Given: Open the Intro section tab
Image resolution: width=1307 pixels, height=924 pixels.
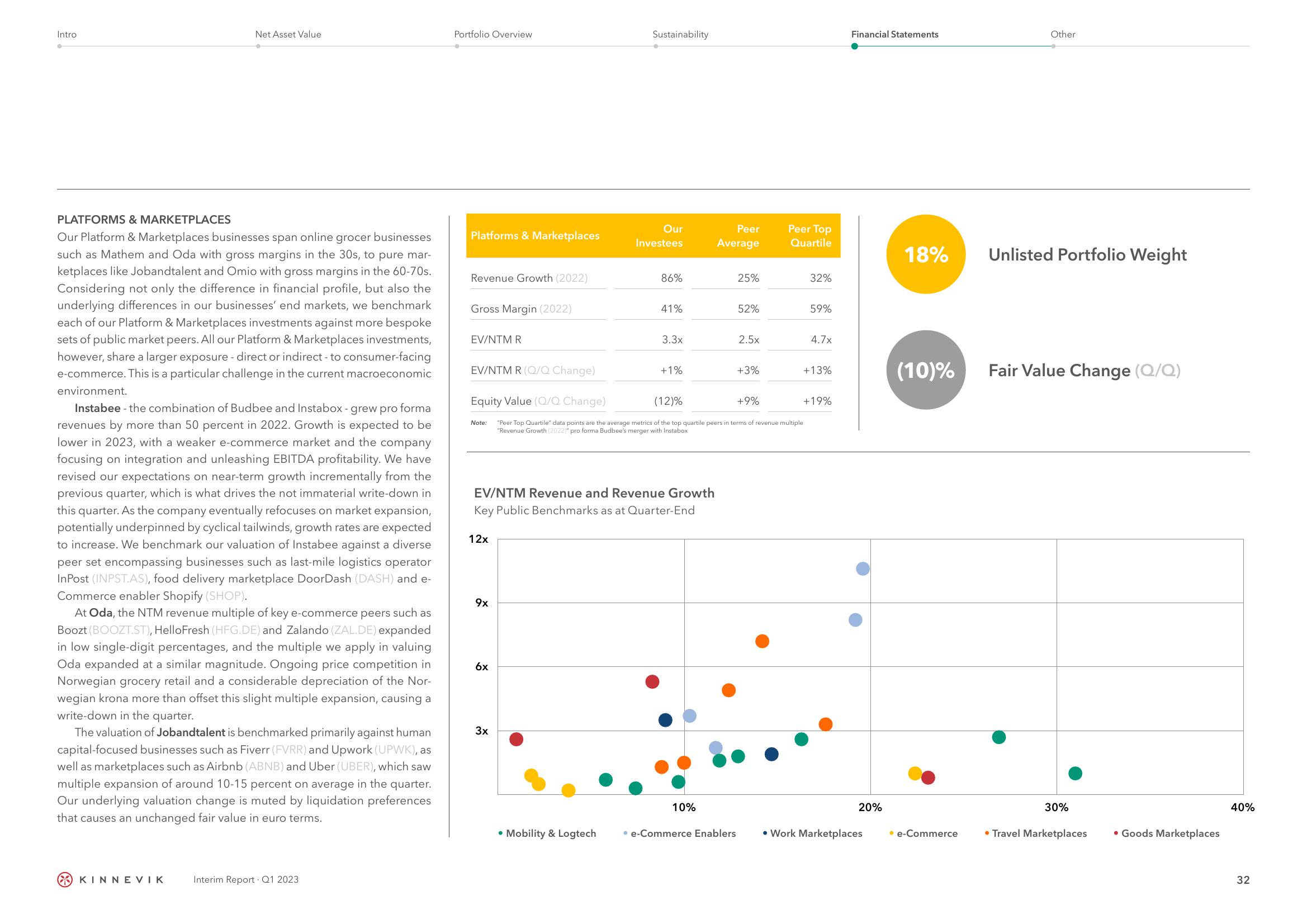Looking at the screenshot, I should pyautogui.click(x=67, y=34).
